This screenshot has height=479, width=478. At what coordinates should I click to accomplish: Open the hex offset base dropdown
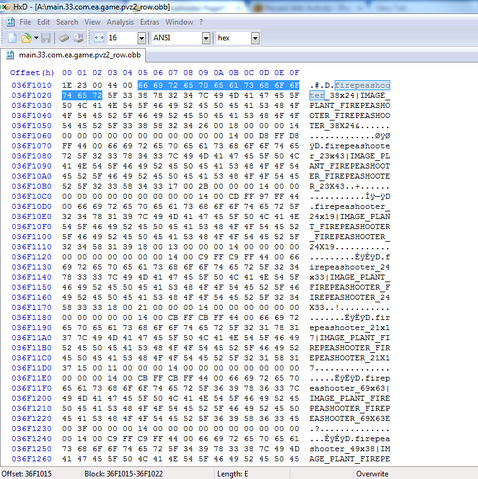click(x=255, y=38)
